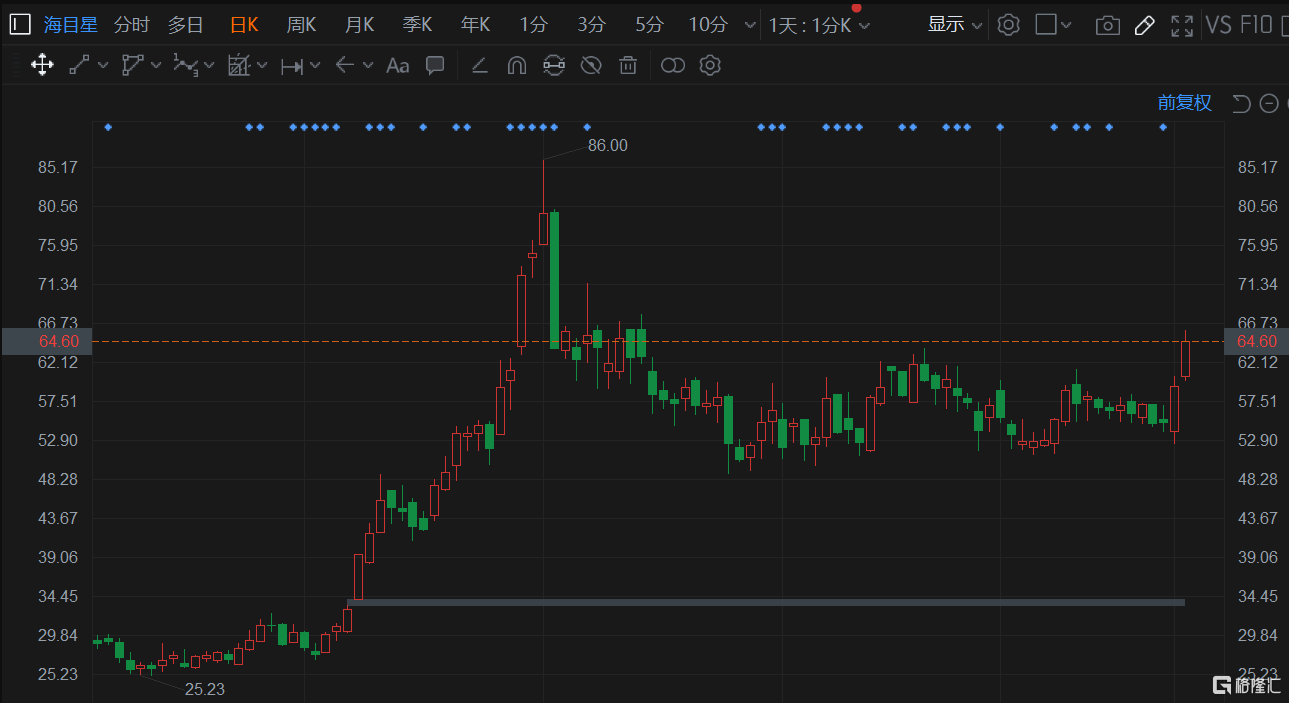Open the F10 company info button

pyautogui.click(x=1258, y=25)
